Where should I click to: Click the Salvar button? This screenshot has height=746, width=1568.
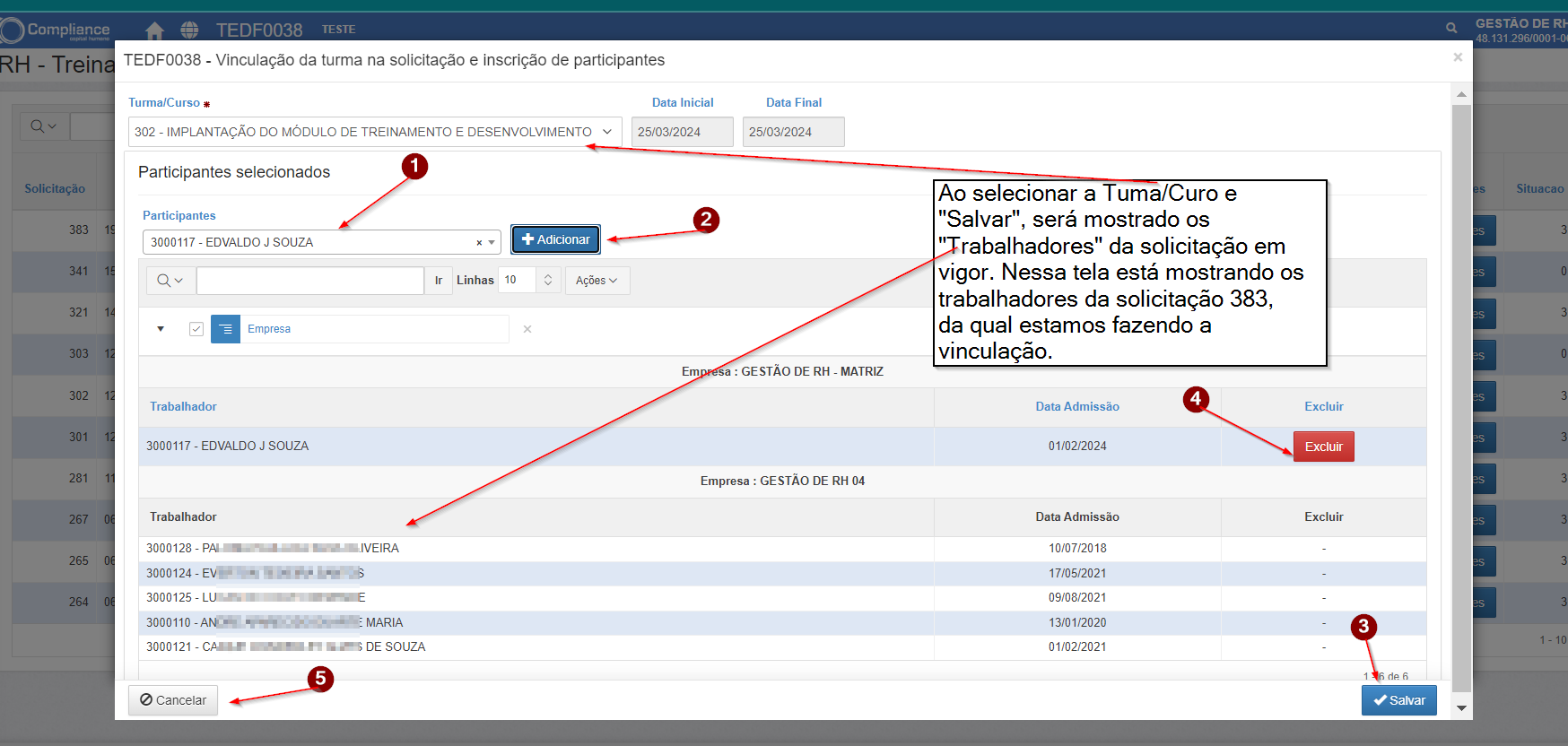point(1399,700)
